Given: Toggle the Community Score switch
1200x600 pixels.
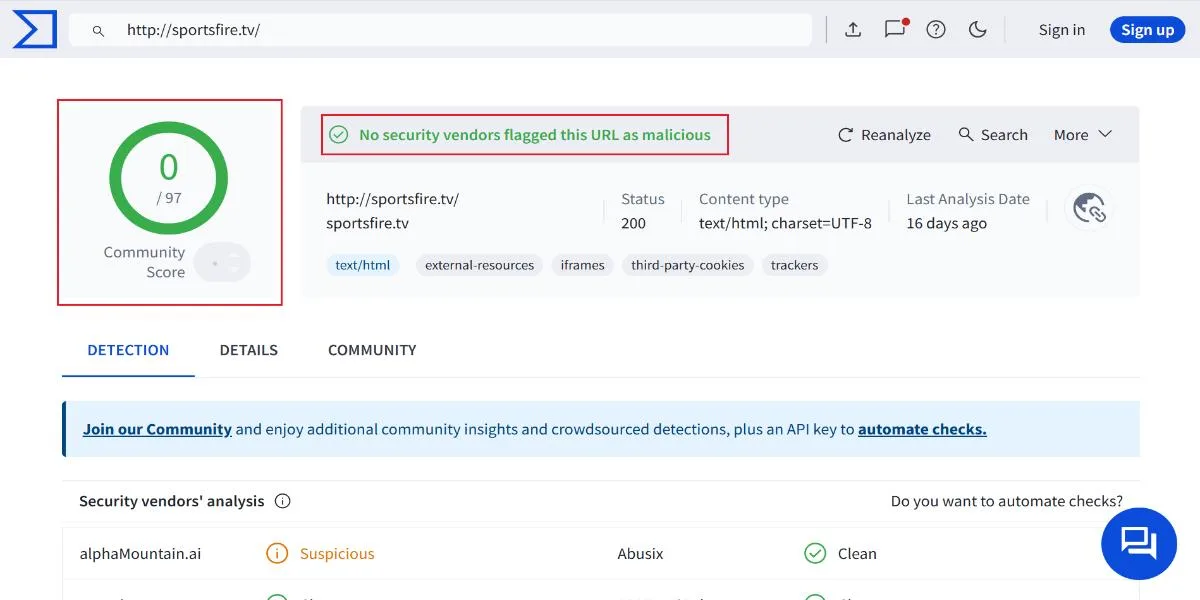Looking at the screenshot, I should click(222, 263).
